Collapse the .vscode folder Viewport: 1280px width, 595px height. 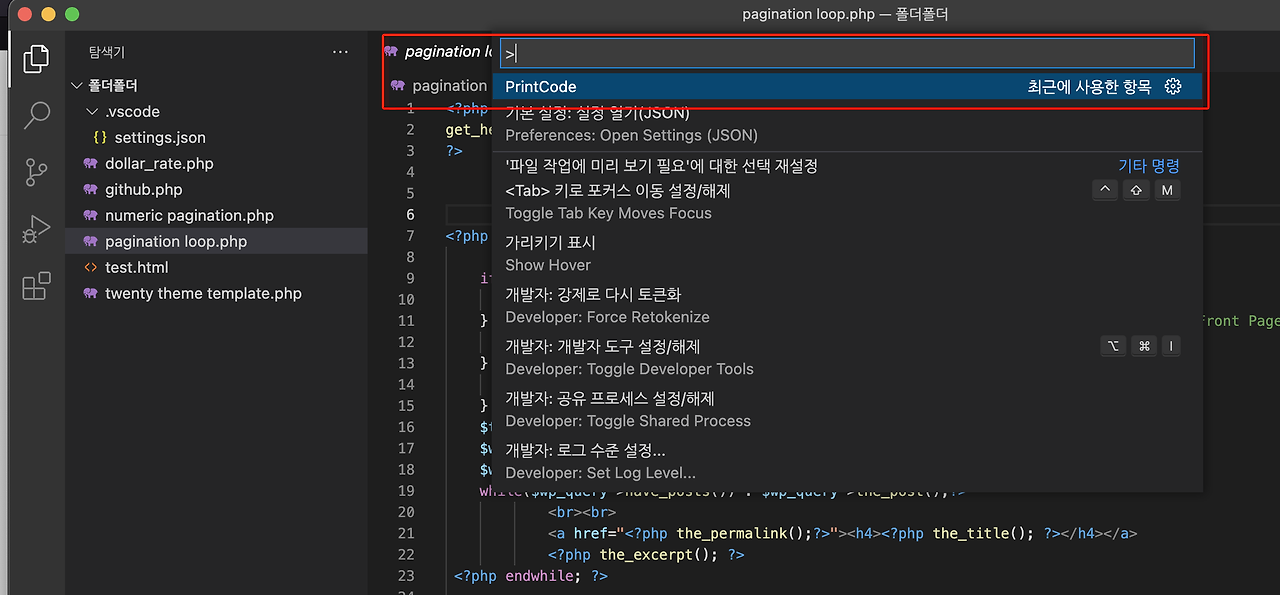click(92, 111)
